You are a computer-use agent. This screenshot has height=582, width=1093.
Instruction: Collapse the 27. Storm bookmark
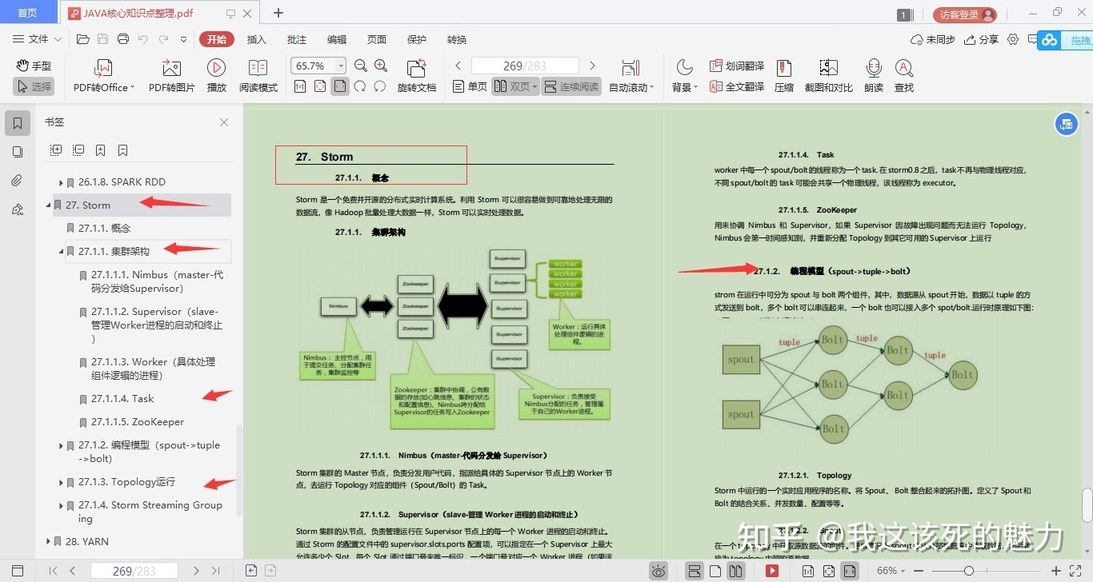[48, 206]
